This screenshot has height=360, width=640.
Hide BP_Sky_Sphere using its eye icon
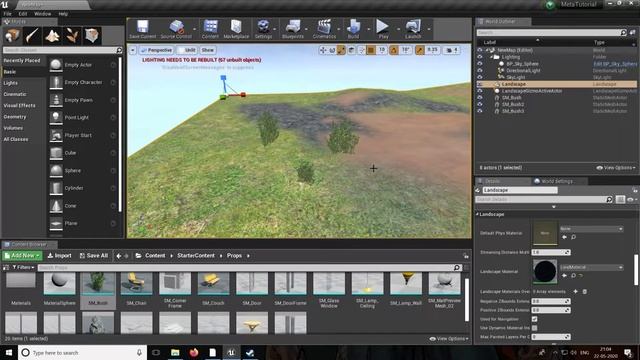point(480,64)
